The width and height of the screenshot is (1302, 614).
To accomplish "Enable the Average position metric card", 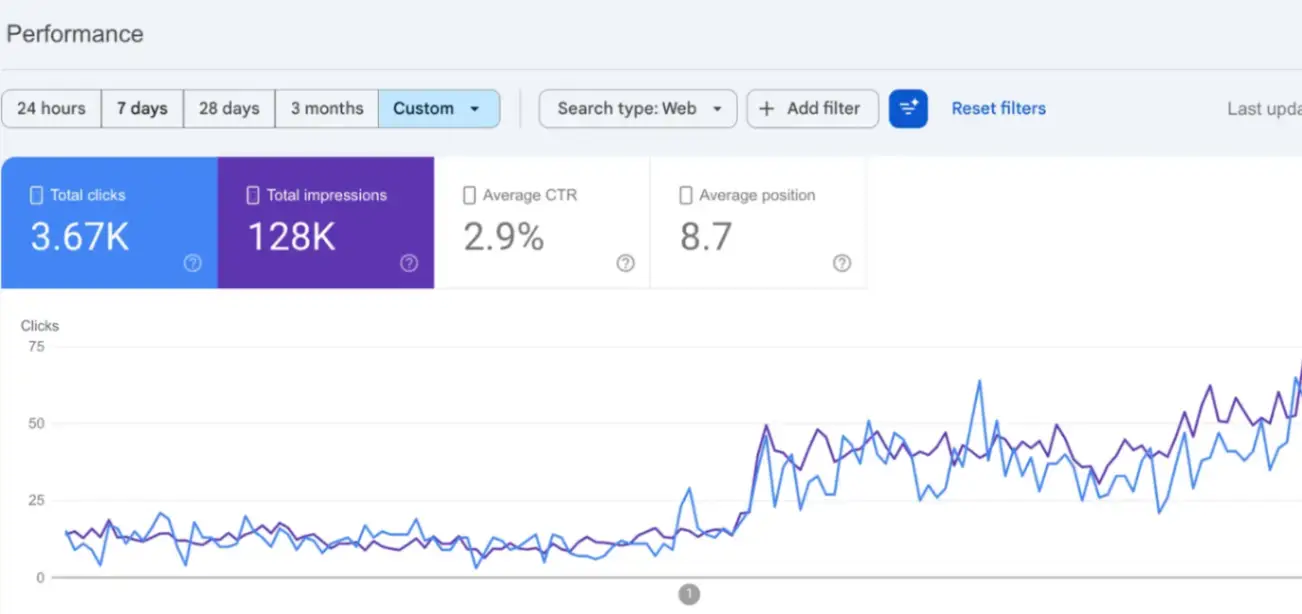I will click(x=759, y=222).
